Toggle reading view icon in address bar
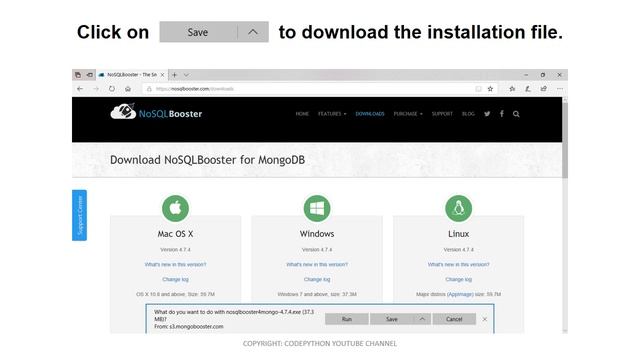Viewport: 640px width, 360px height. [478, 89]
